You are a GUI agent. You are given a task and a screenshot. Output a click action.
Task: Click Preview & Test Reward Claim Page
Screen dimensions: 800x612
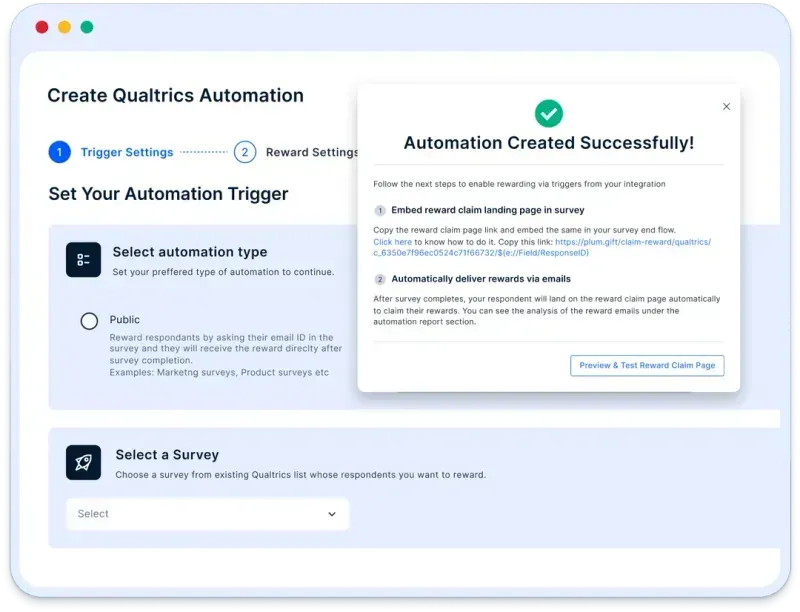pos(647,366)
